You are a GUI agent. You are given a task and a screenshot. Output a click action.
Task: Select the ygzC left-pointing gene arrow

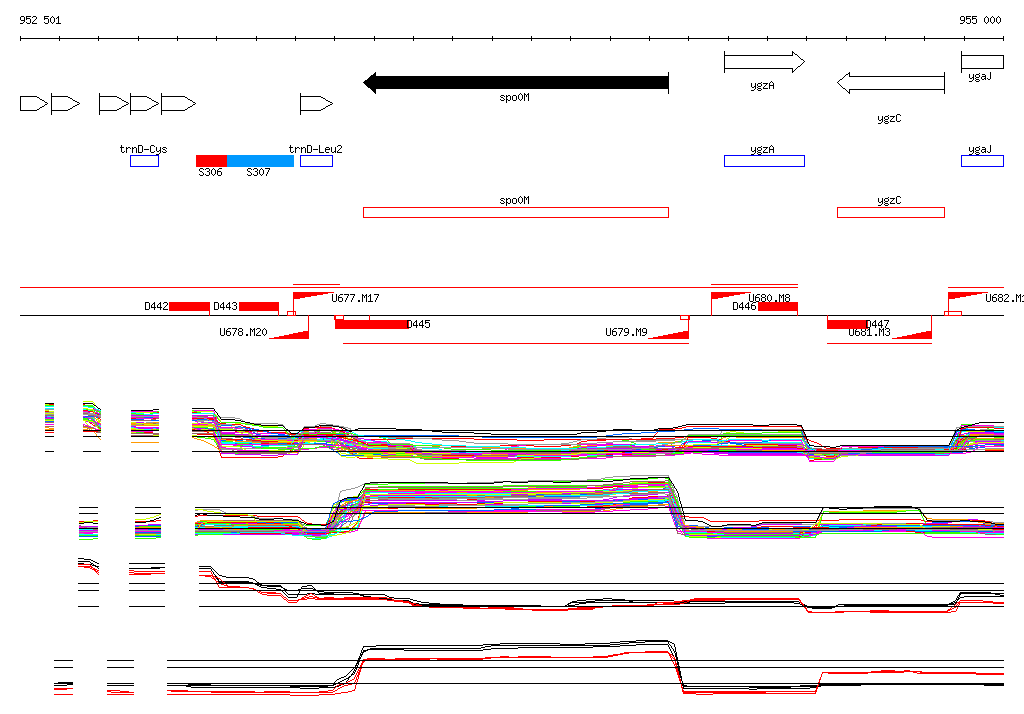(891, 83)
